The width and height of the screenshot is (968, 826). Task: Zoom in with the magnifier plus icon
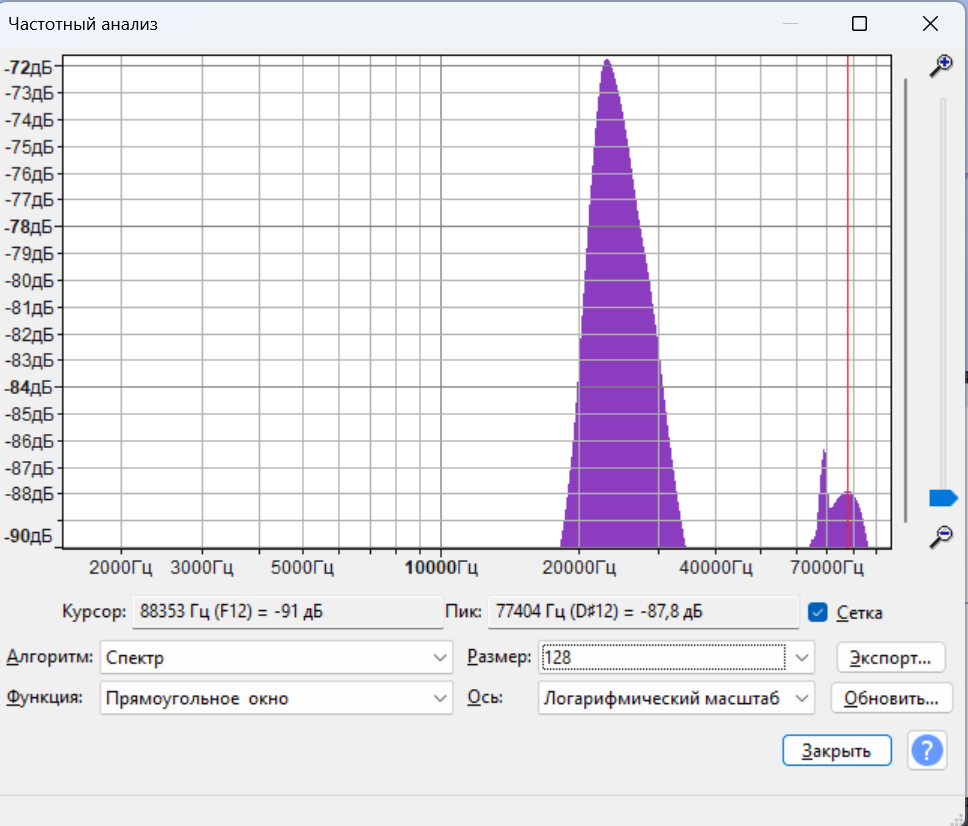tap(941, 65)
